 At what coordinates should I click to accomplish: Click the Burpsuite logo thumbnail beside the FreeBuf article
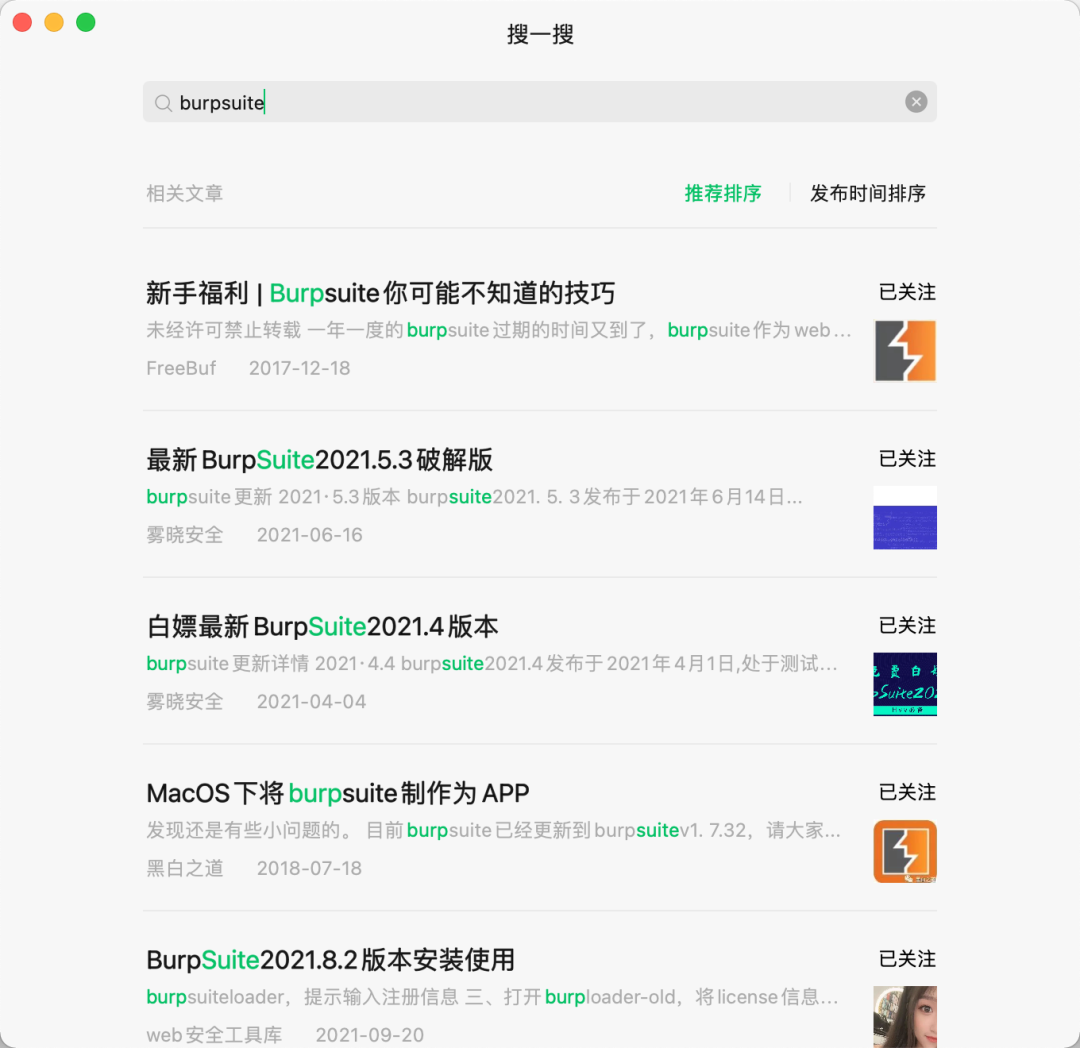pyautogui.click(x=905, y=351)
